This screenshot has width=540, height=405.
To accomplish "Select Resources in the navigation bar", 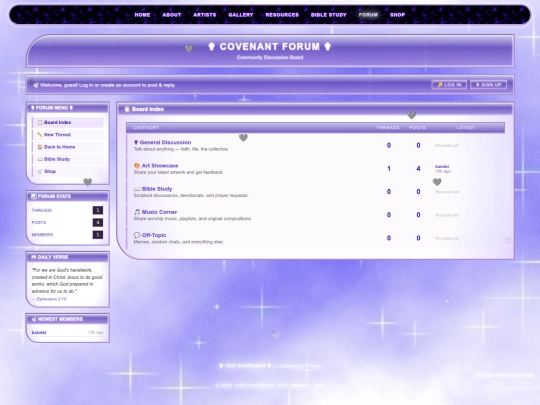I will (x=282, y=15).
